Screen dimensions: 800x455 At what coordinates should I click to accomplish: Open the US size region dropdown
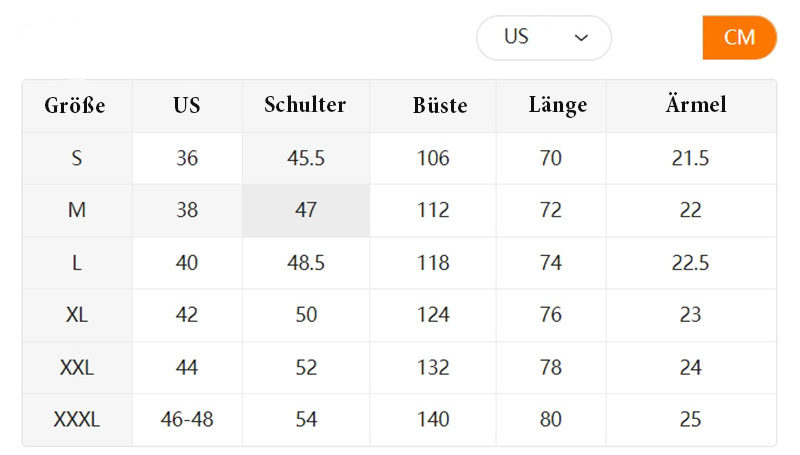click(543, 38)
